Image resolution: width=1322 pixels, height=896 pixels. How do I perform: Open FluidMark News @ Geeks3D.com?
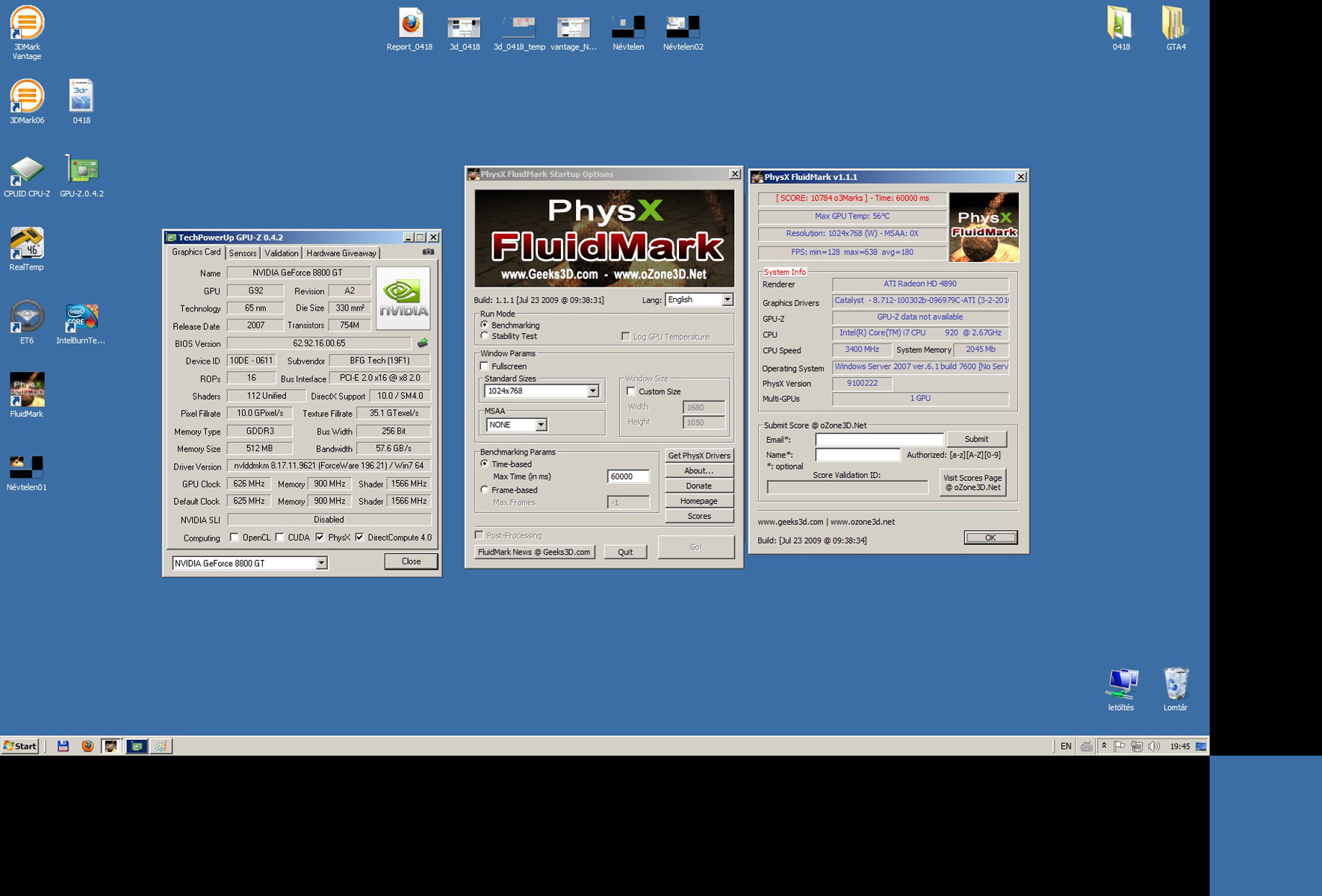tap(534, 552)
